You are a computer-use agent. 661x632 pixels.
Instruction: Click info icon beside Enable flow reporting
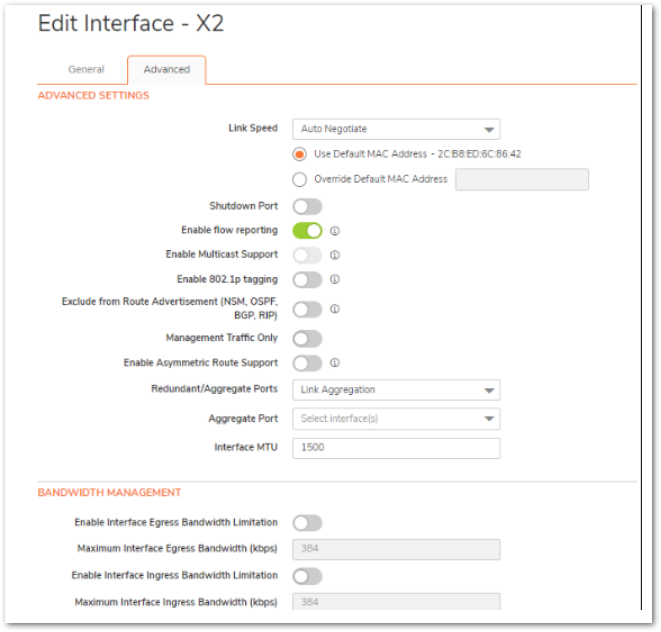coord(334,231)
